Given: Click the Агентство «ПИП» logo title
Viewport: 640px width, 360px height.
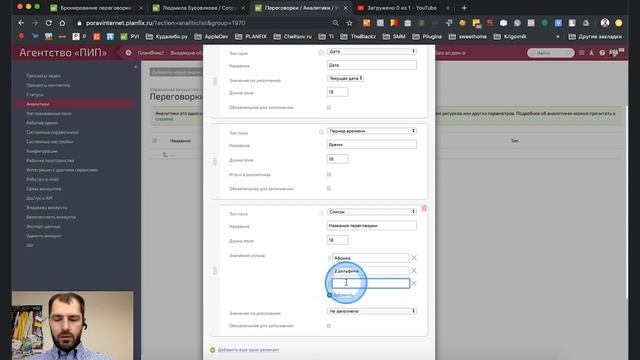Looking at the screenshot, I should pyautogui.click(x=63, y=53).
